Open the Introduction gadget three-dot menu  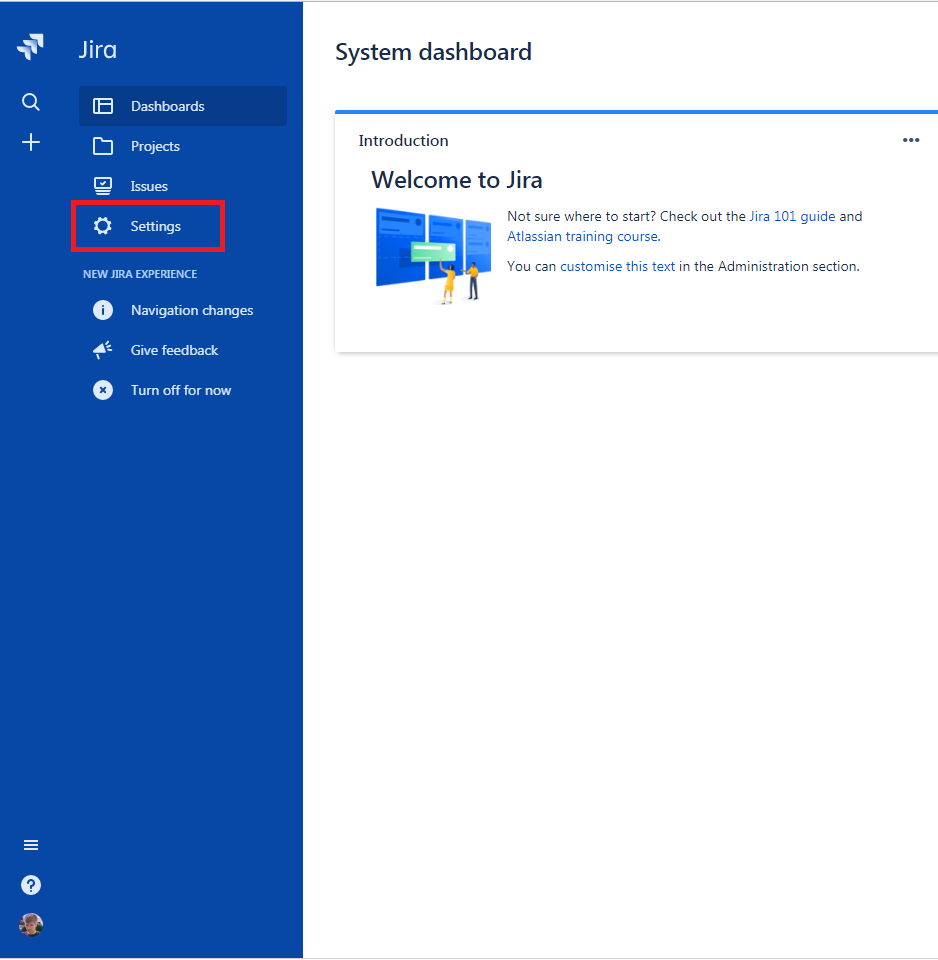[x=911, y=140]
